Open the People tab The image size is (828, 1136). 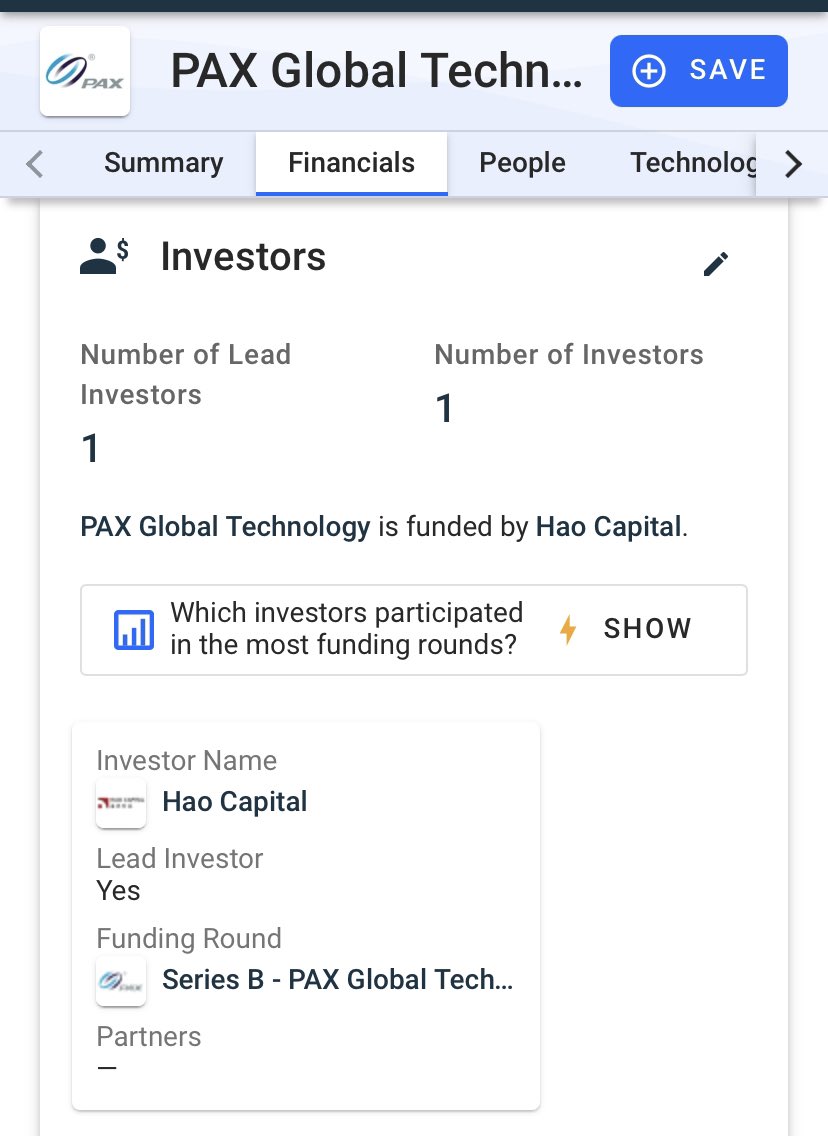tap(522, 163)
